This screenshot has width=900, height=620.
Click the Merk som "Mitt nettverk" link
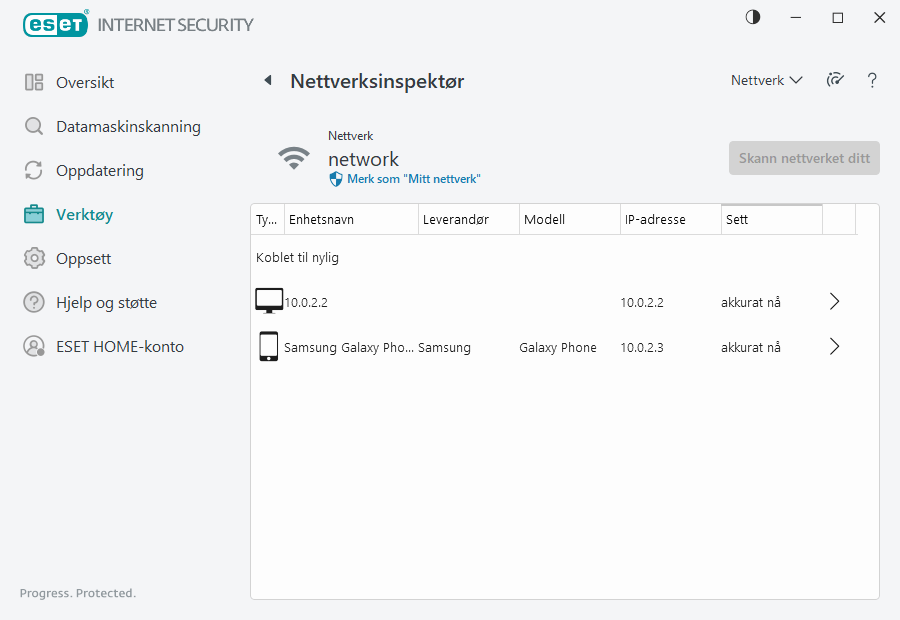tap(413, 179)
